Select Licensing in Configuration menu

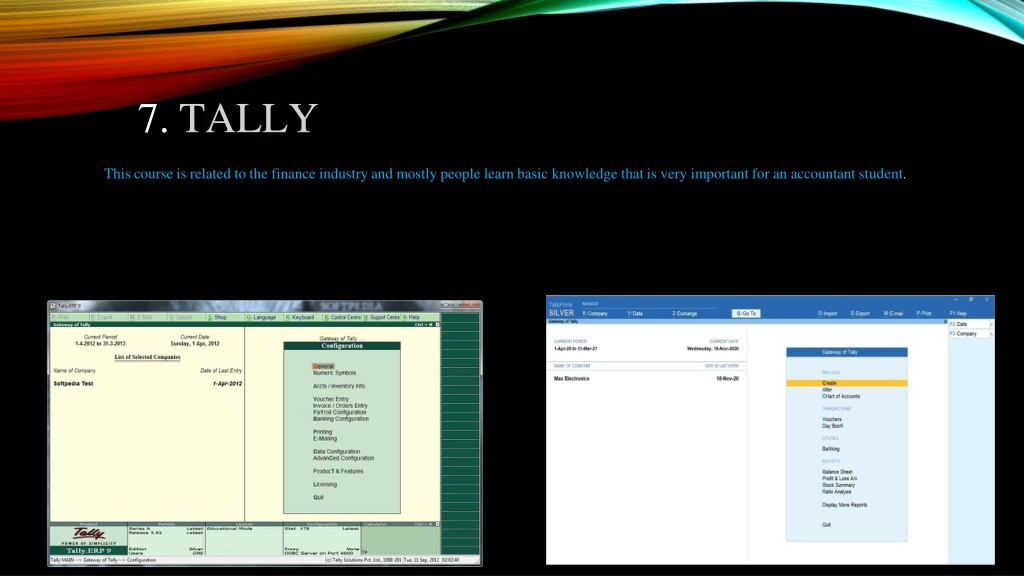tap(325, 484)
